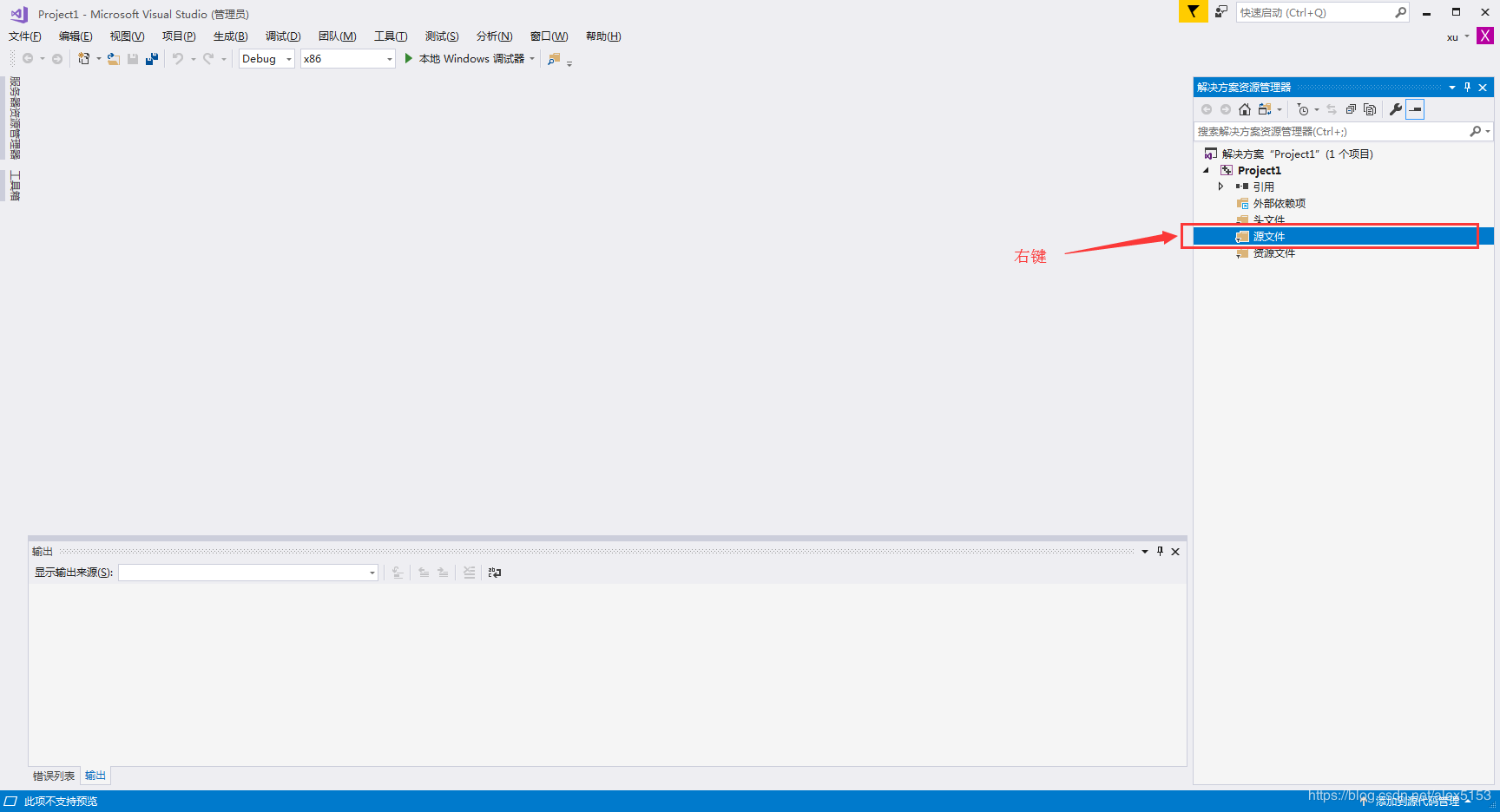Click the Save All toolbar icon
The image size is (1500, 812).
pyautogui.click(x=152, y=59)
